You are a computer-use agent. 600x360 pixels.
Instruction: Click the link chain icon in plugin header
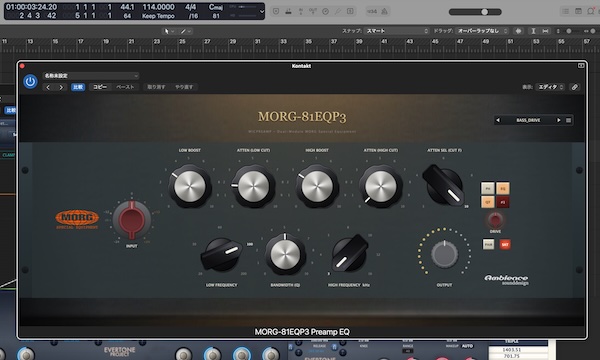pyautogui.click(x=575, y=87)
